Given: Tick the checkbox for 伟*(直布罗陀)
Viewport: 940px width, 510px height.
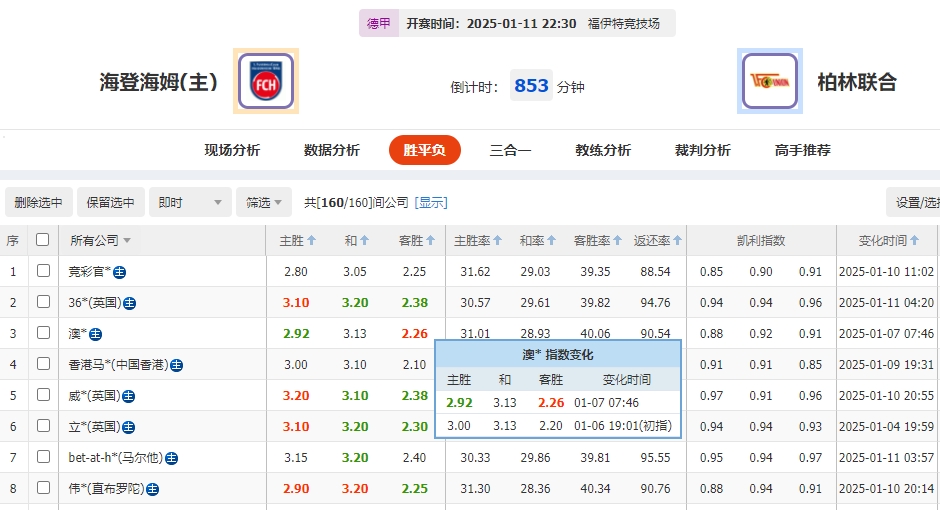Looking at the screenshot, I should coord(43,488).
